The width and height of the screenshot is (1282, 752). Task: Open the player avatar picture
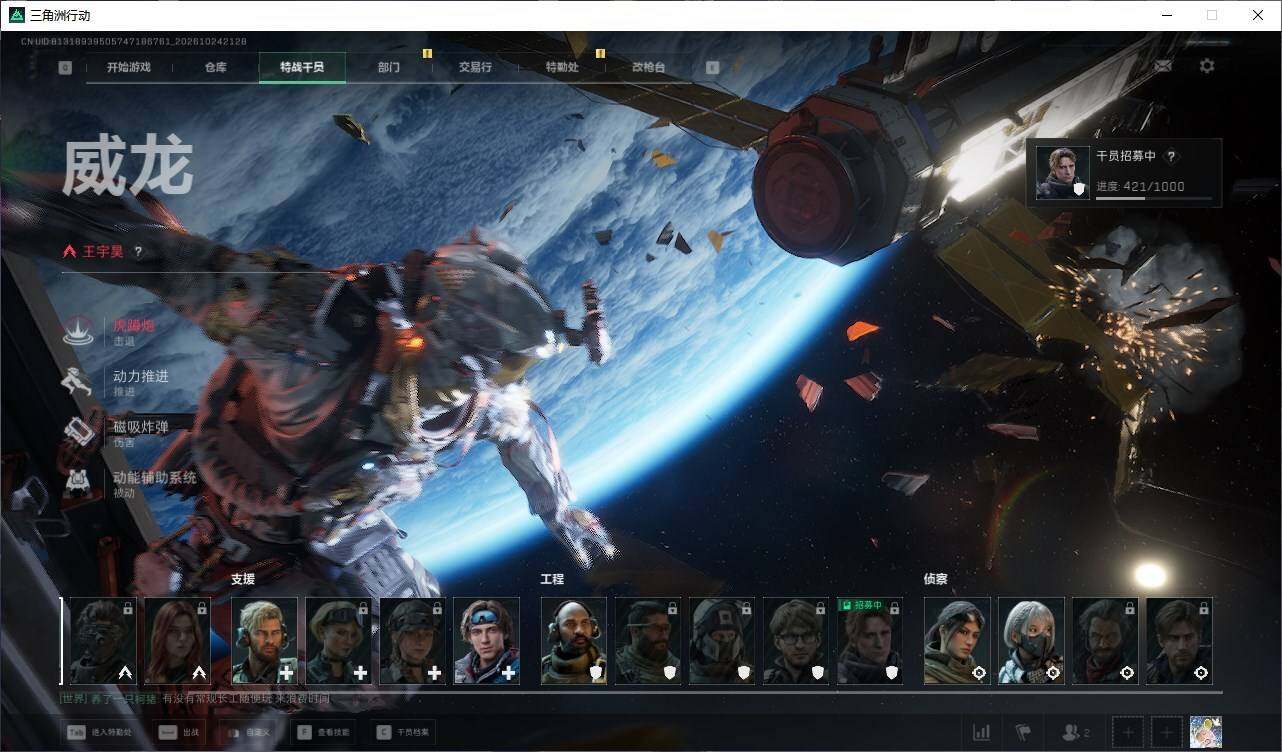pyautogui.click(x=1206, y=732)
